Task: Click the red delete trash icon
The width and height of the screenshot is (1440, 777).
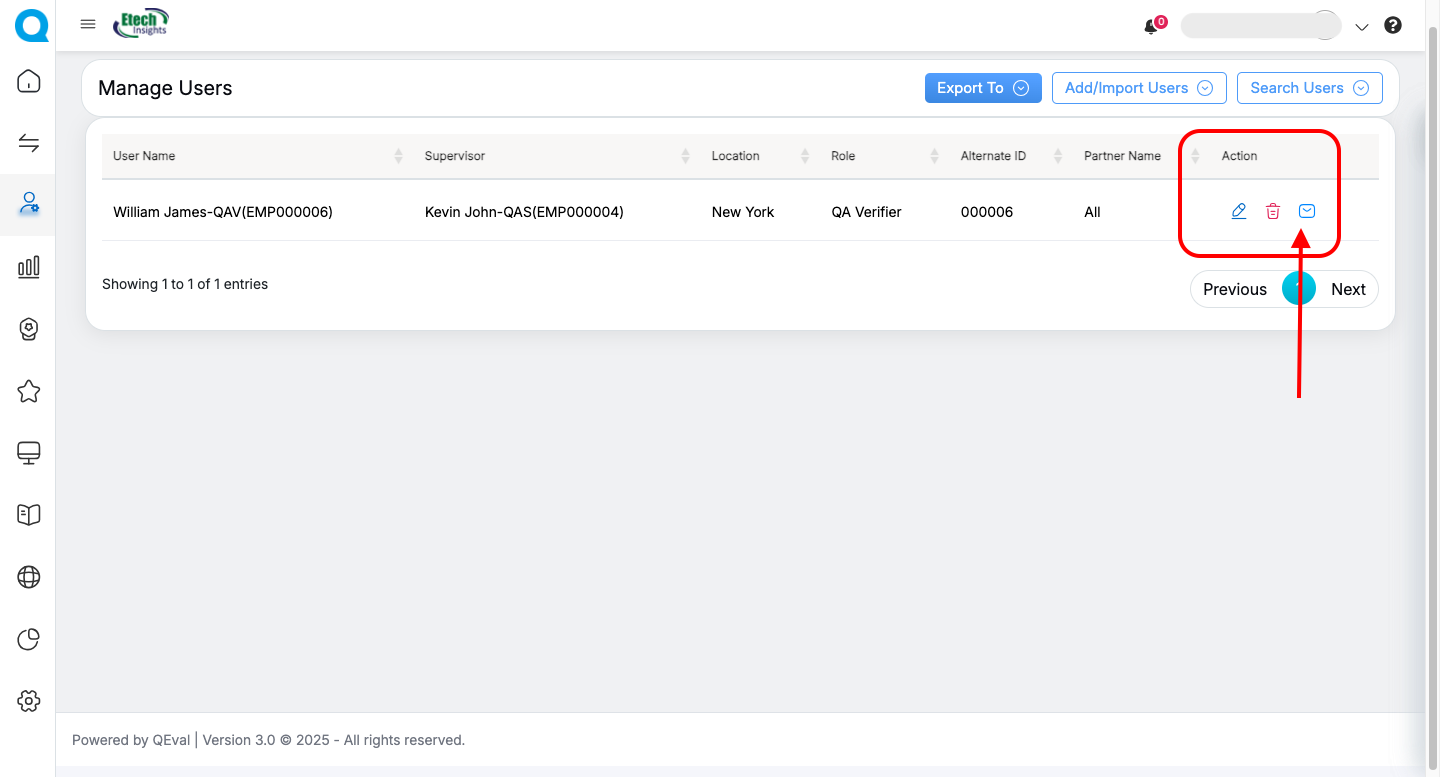Action: [x=1272, y=211]
